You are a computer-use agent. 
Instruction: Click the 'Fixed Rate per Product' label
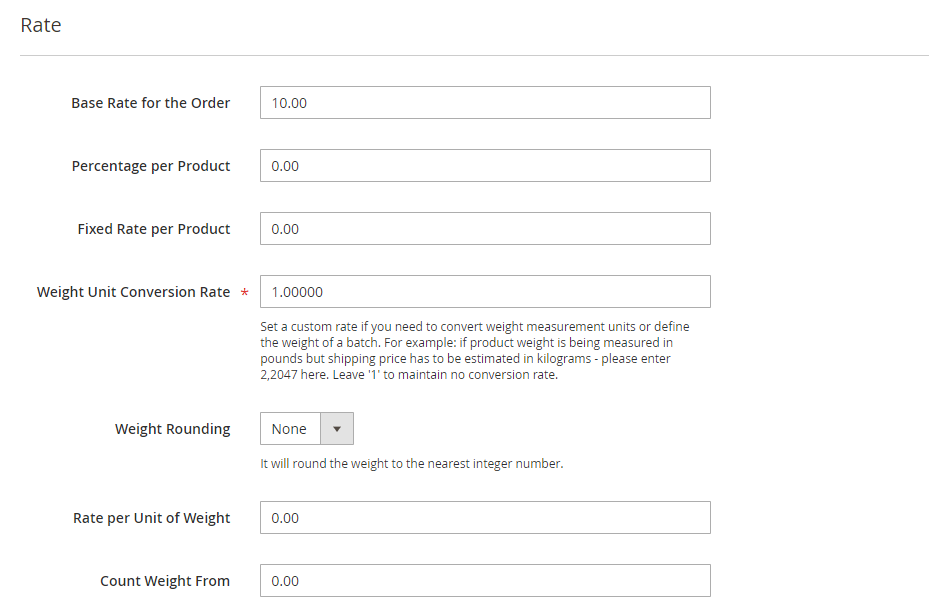coord(153,229)
